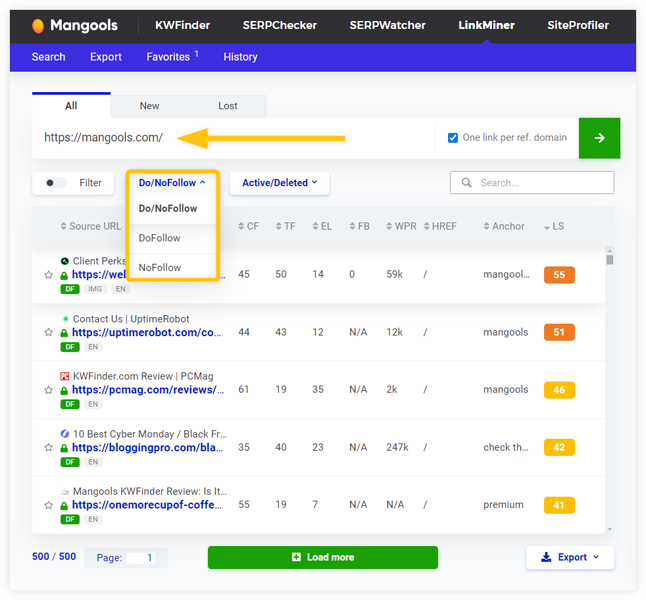Star the bloggingpro.com row
This screenshot has height=600, width=646.
pyautogui.click(x=49, y=448)
